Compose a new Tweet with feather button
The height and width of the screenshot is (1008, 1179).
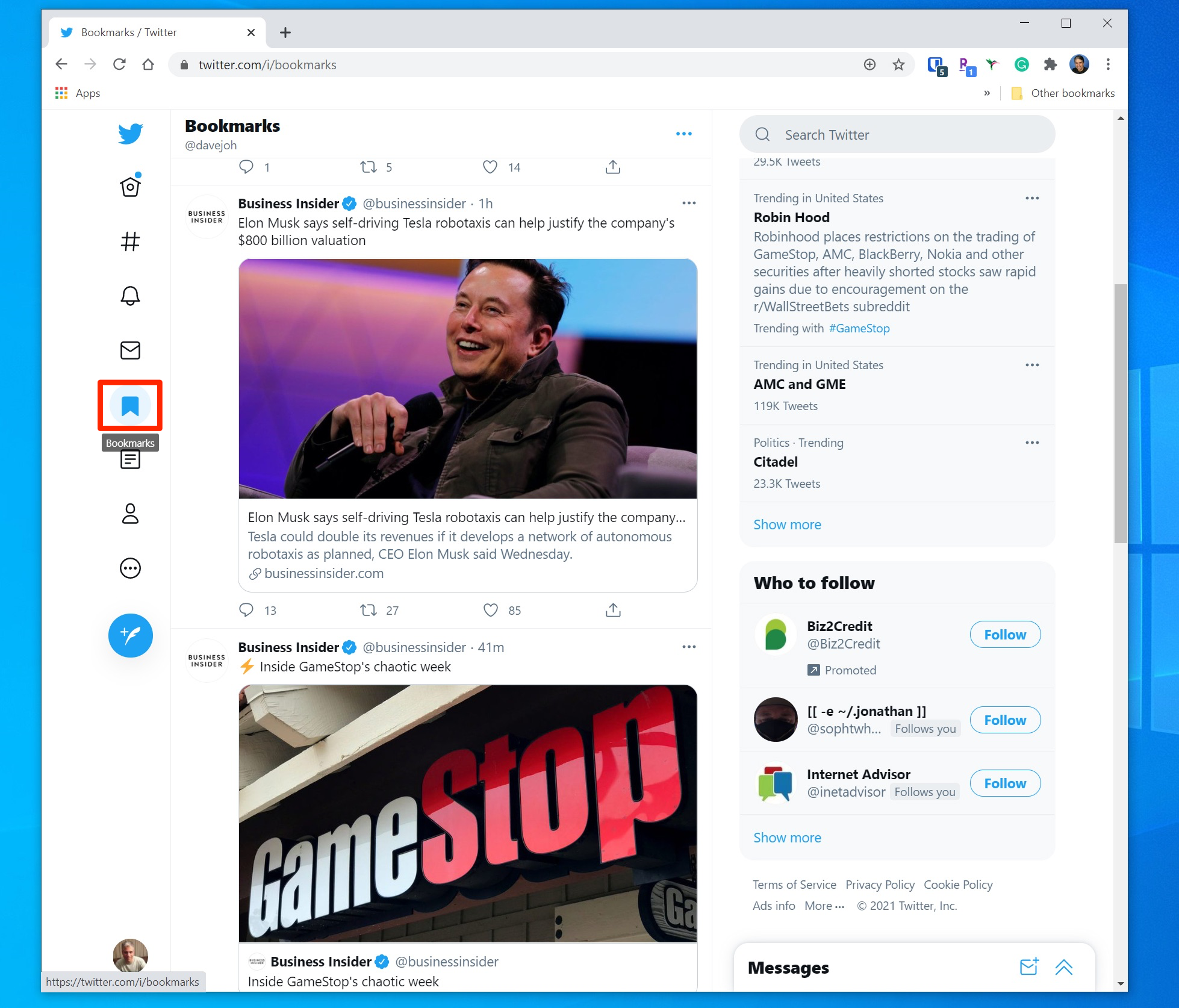(130, 635)
